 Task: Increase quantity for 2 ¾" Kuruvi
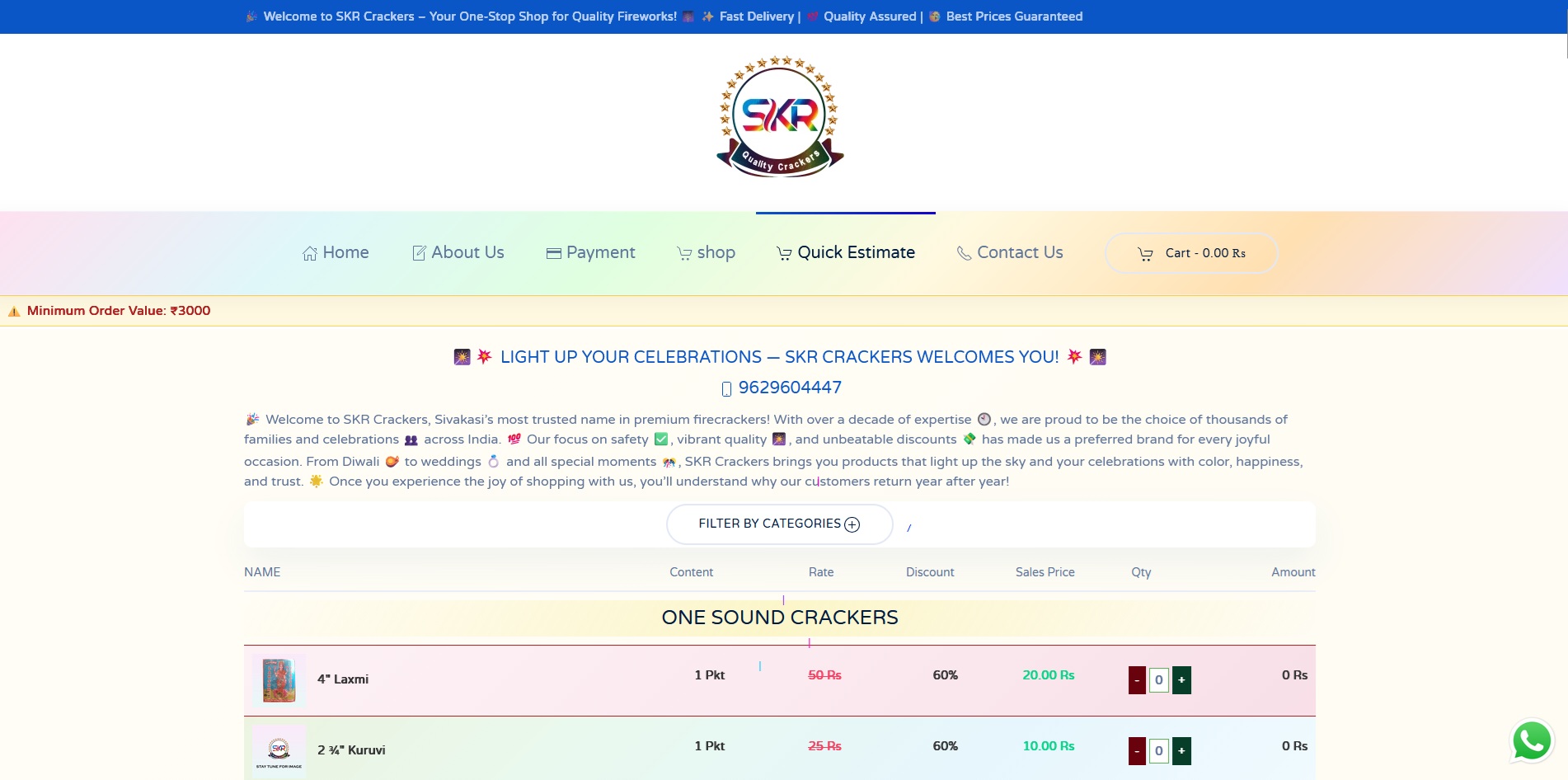click(x=1181, y=751)
